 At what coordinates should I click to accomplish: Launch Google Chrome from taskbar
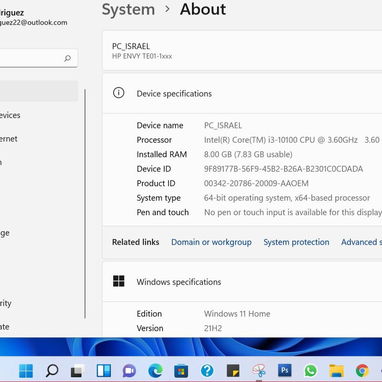coord(362,371)
